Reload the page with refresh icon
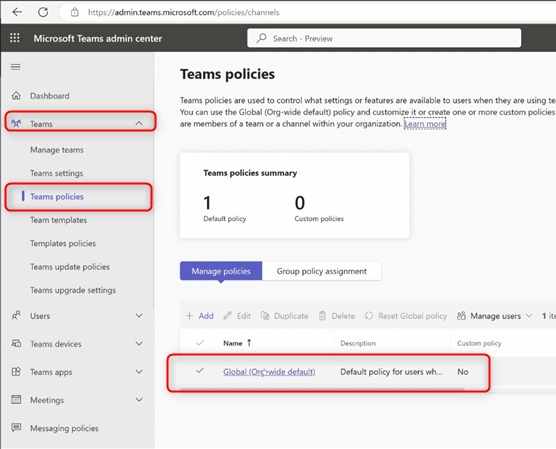The width and height of the screenshot is (556, 449). (x=43, y=12)
